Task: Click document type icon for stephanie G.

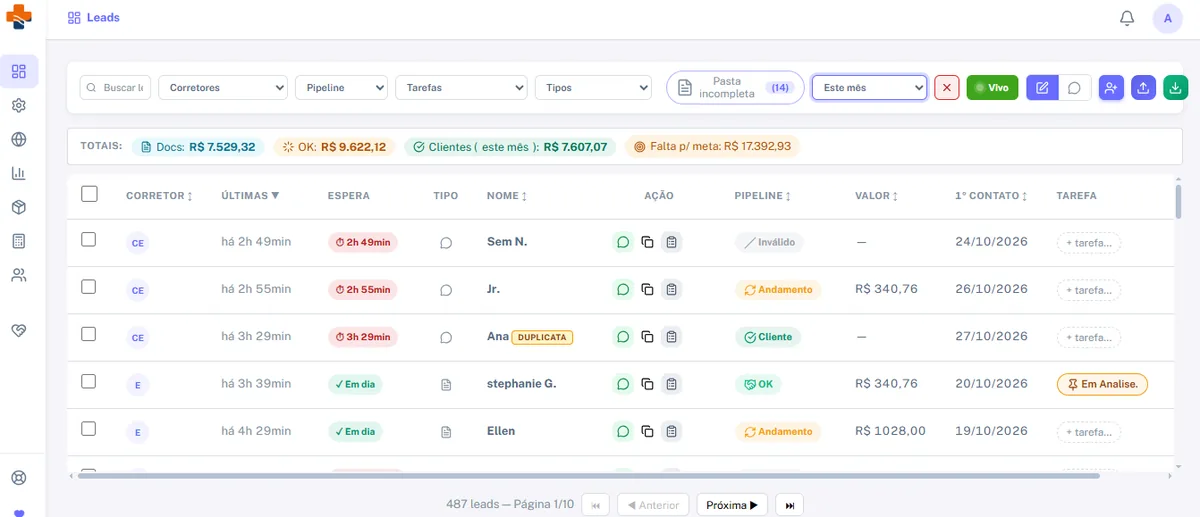Action: tap(447, 384)
